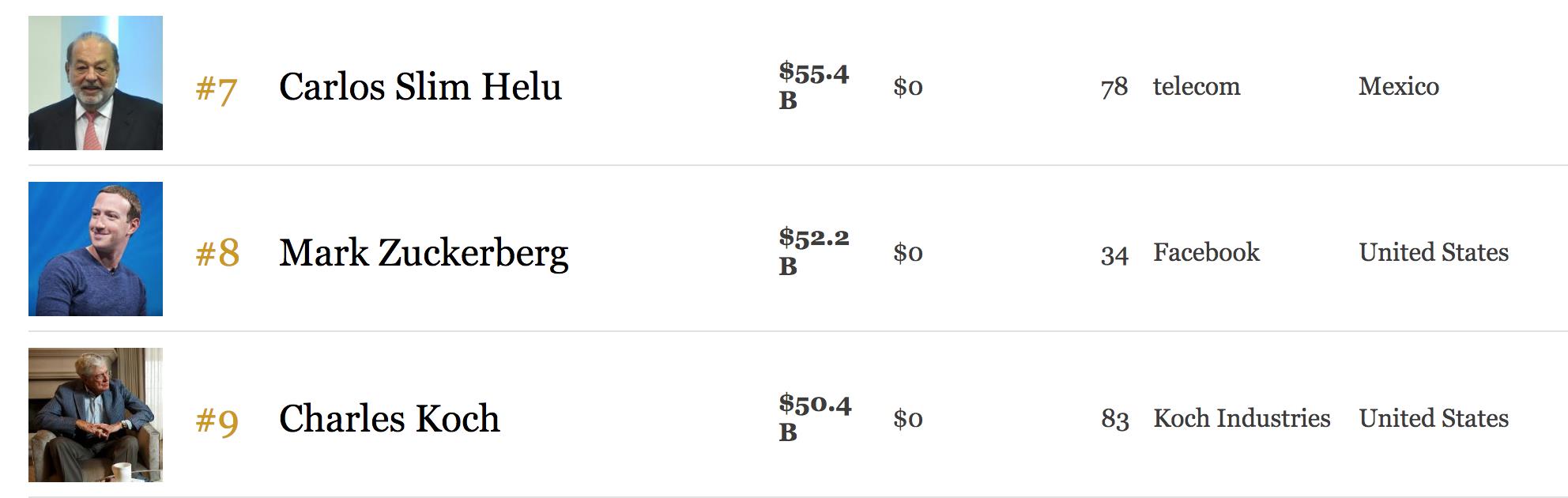Click the #9 rank number
This screenshot has height=498, width=1568.
pyautogui.click(x=217, y=420)
